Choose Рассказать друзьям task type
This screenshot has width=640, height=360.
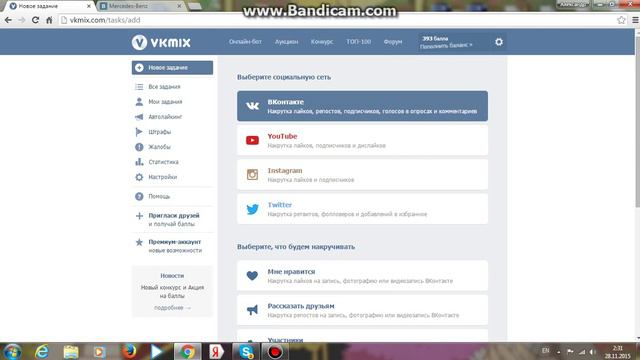pos(362,310)
